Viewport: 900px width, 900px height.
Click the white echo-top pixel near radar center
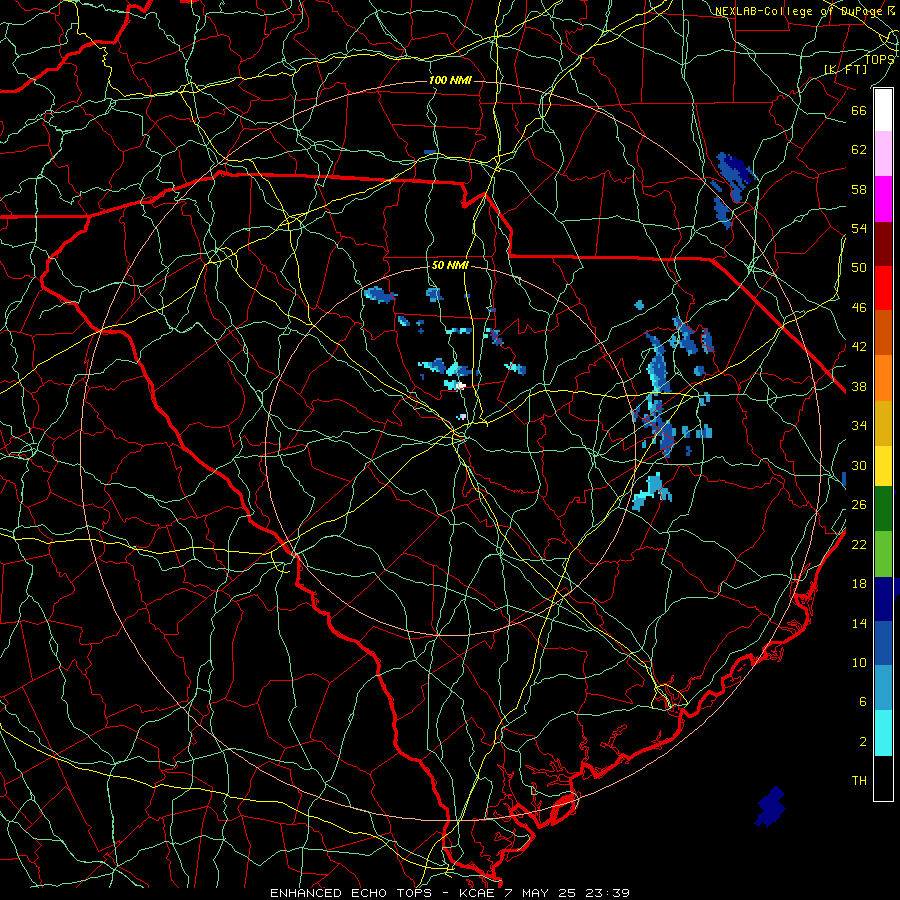(x=460, y=386)
